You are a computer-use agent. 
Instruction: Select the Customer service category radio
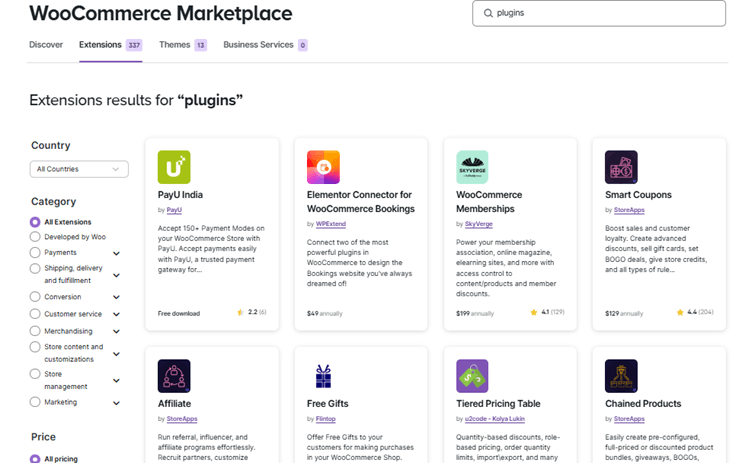click(35, 314)
